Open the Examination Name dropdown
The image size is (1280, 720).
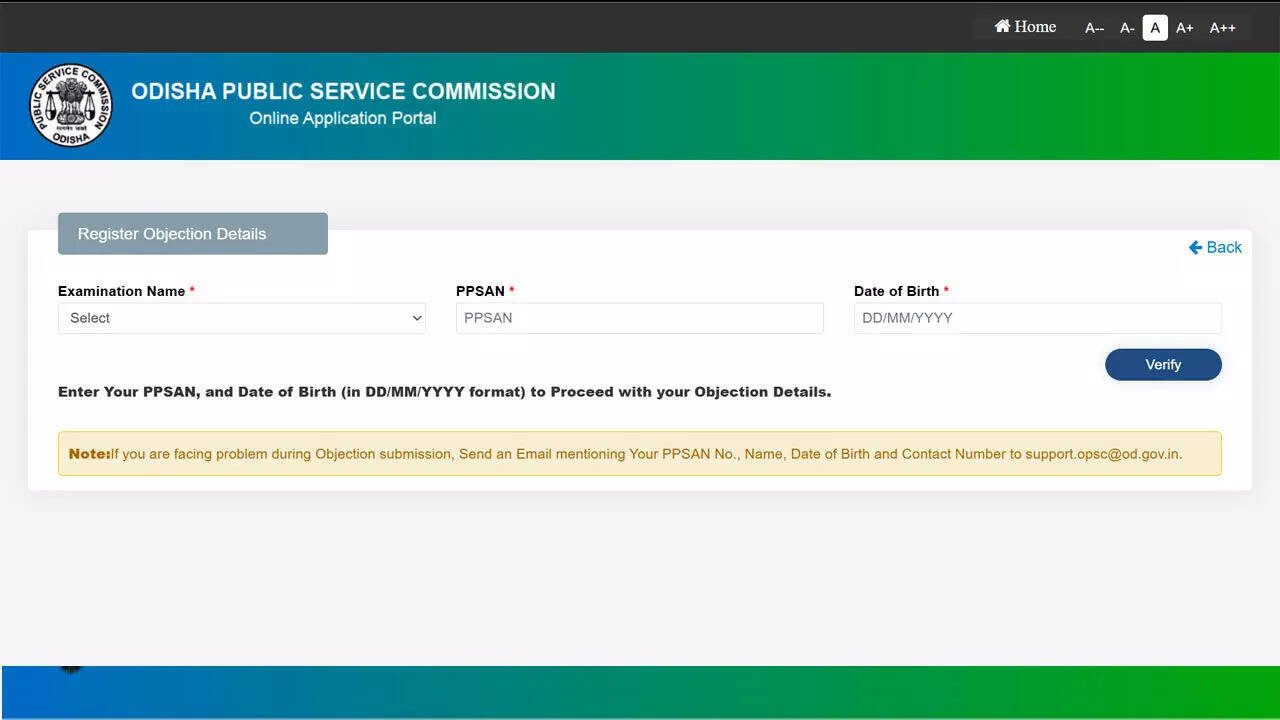[241, 318]
